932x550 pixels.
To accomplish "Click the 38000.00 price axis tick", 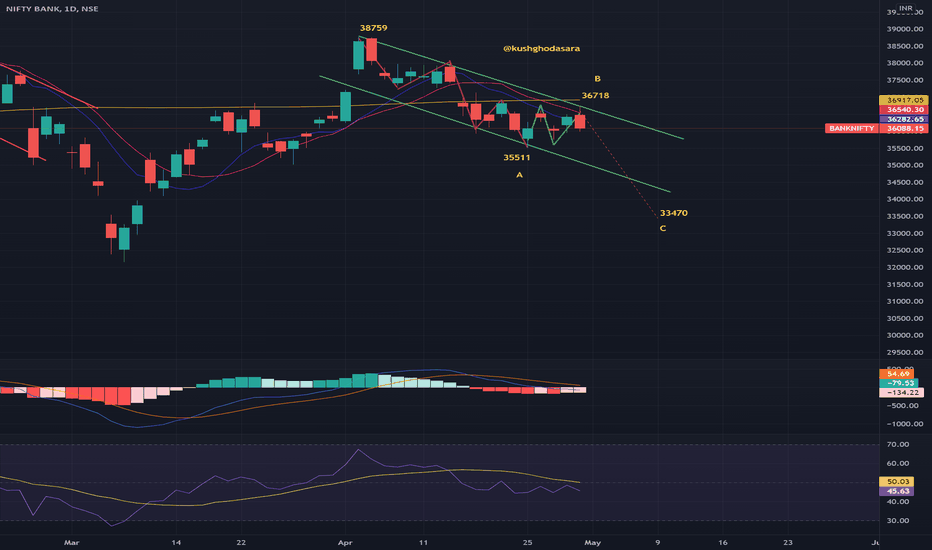I will (x=905, y=63).
